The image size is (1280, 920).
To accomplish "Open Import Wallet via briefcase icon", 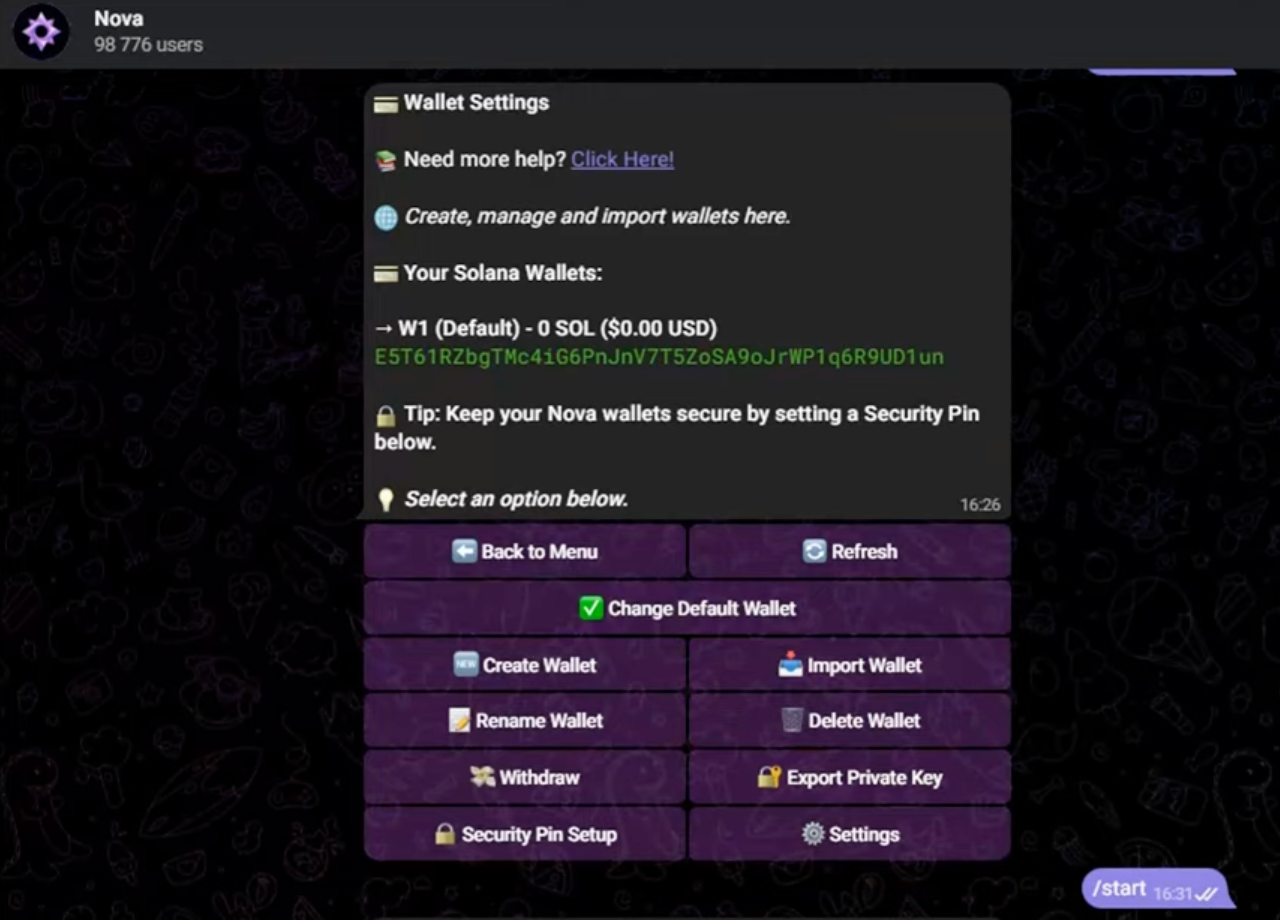I will click(x=792, y=664).
